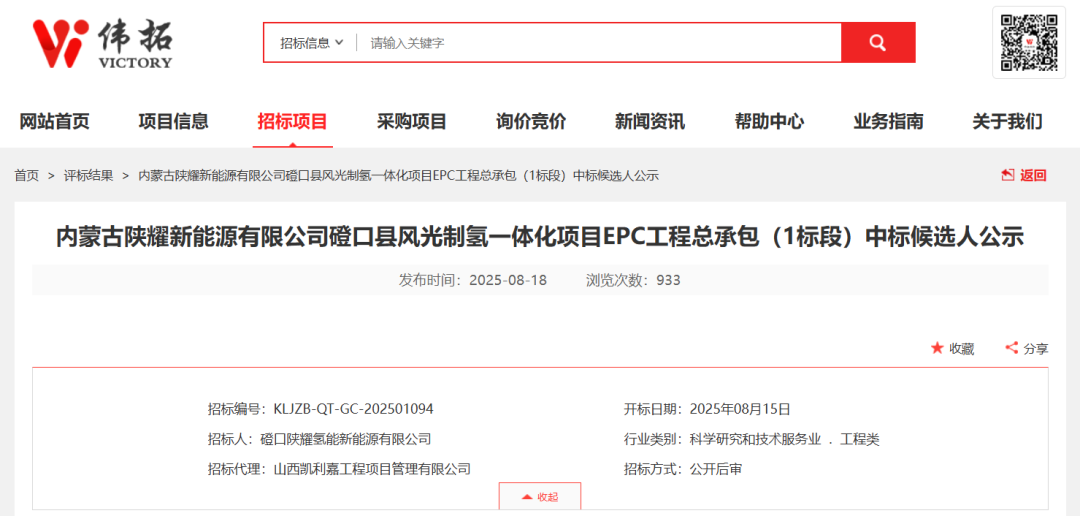Image resolution: width=1080 pixels, height=516 pixels.
Task: Collapse the details with 收起 button
Action: (540, 496)
